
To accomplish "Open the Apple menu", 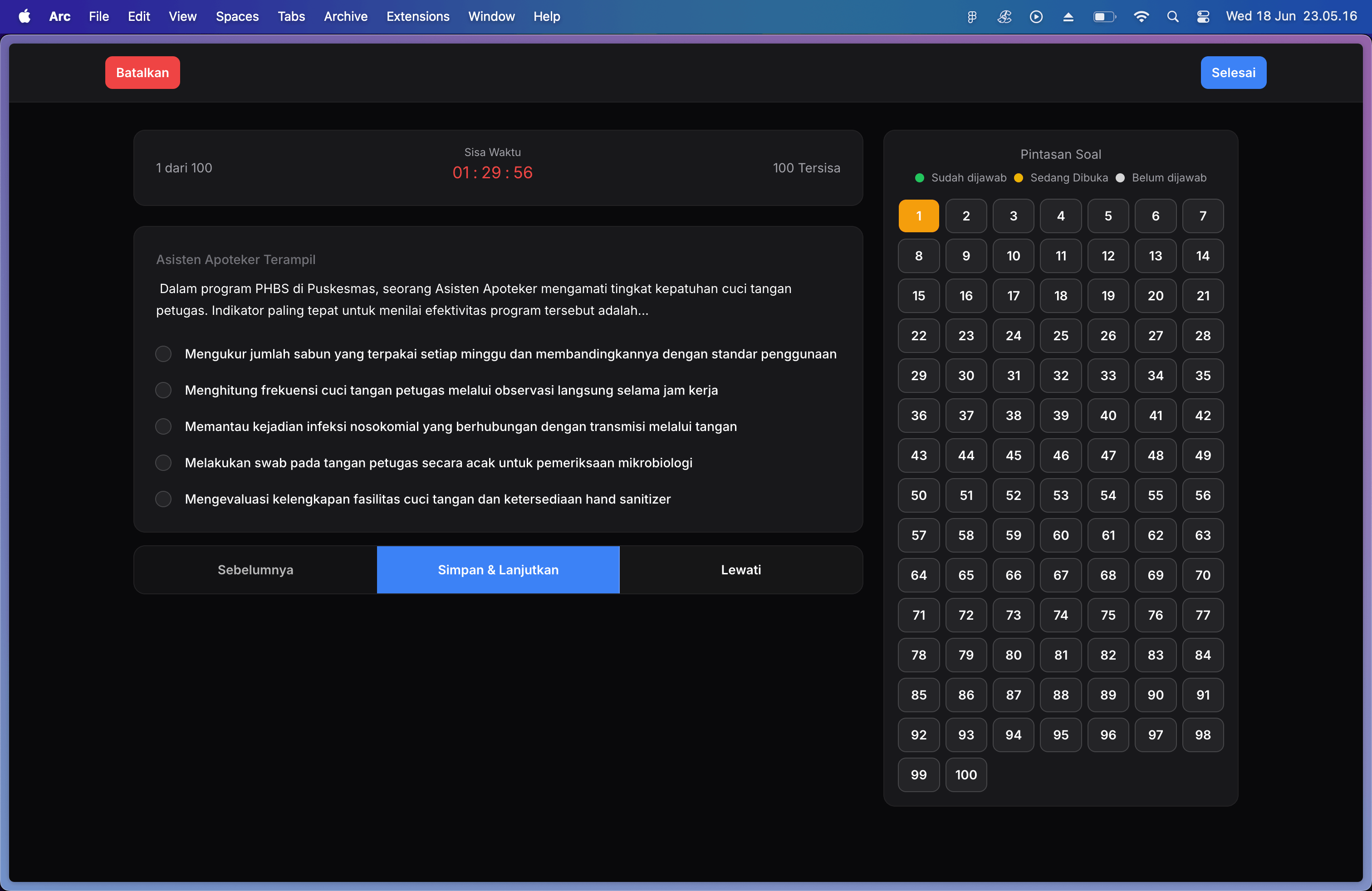I will 24,17.
